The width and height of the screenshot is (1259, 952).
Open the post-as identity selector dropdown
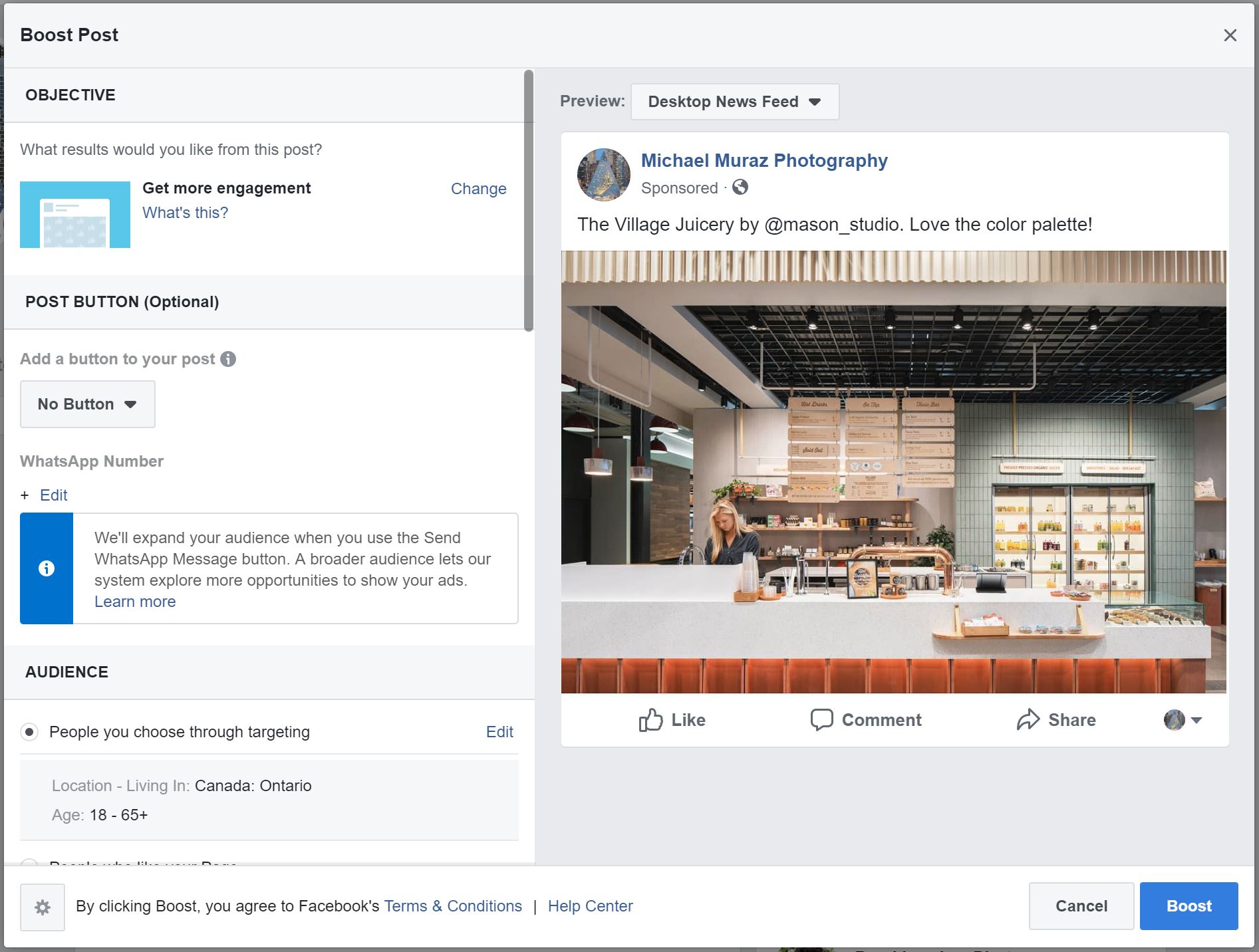(1183, 720)
